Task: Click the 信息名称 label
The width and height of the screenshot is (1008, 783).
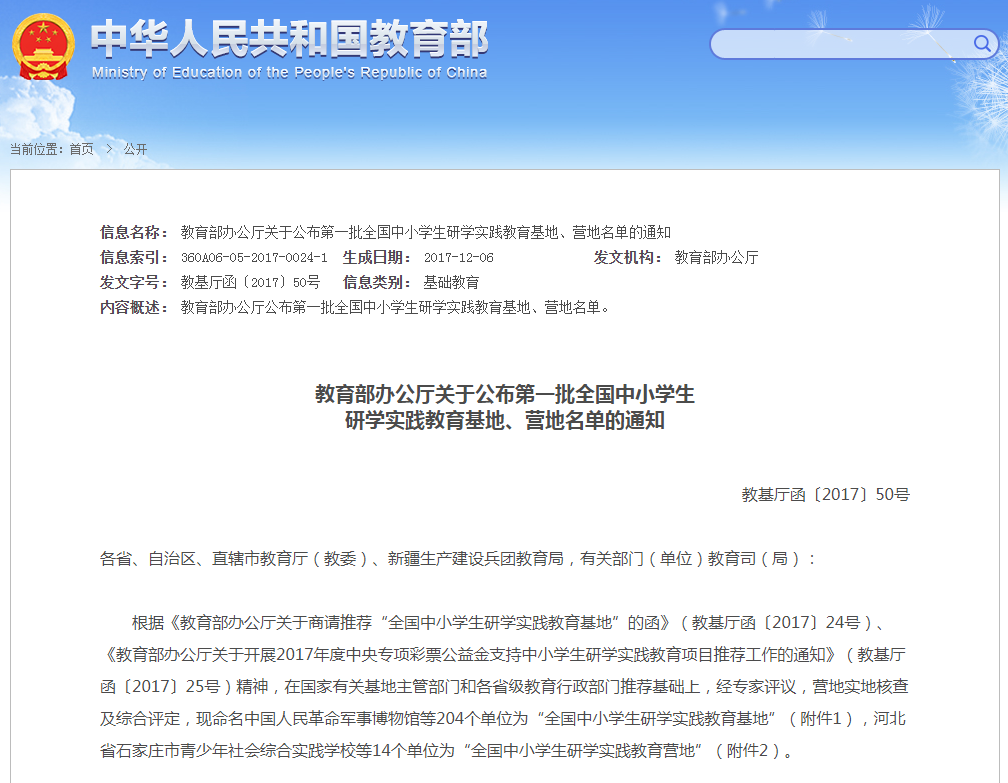Action: tap(134, 232)
